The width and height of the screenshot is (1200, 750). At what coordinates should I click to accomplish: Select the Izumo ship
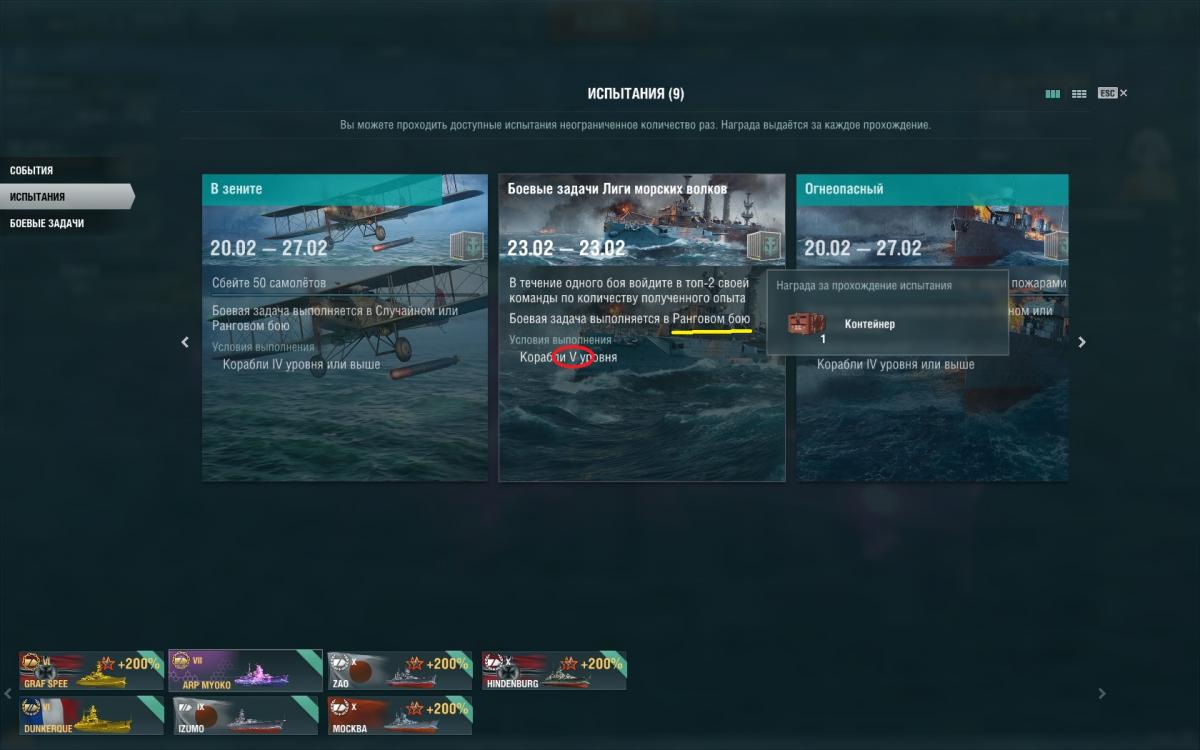point(245,715)
